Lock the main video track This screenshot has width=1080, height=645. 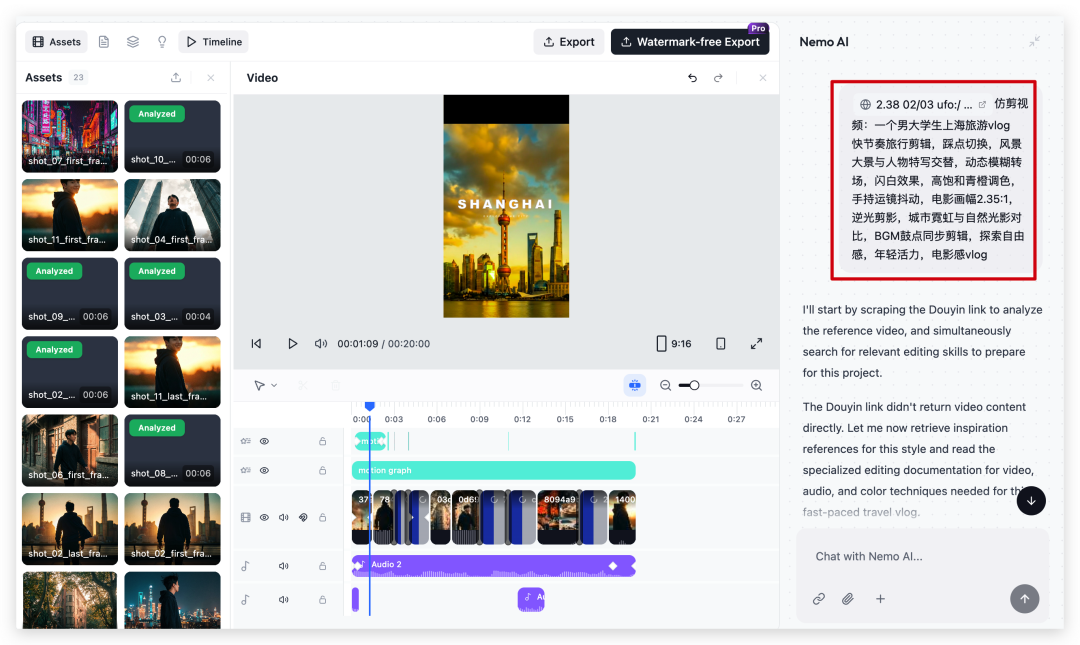[x=322, y=517]
